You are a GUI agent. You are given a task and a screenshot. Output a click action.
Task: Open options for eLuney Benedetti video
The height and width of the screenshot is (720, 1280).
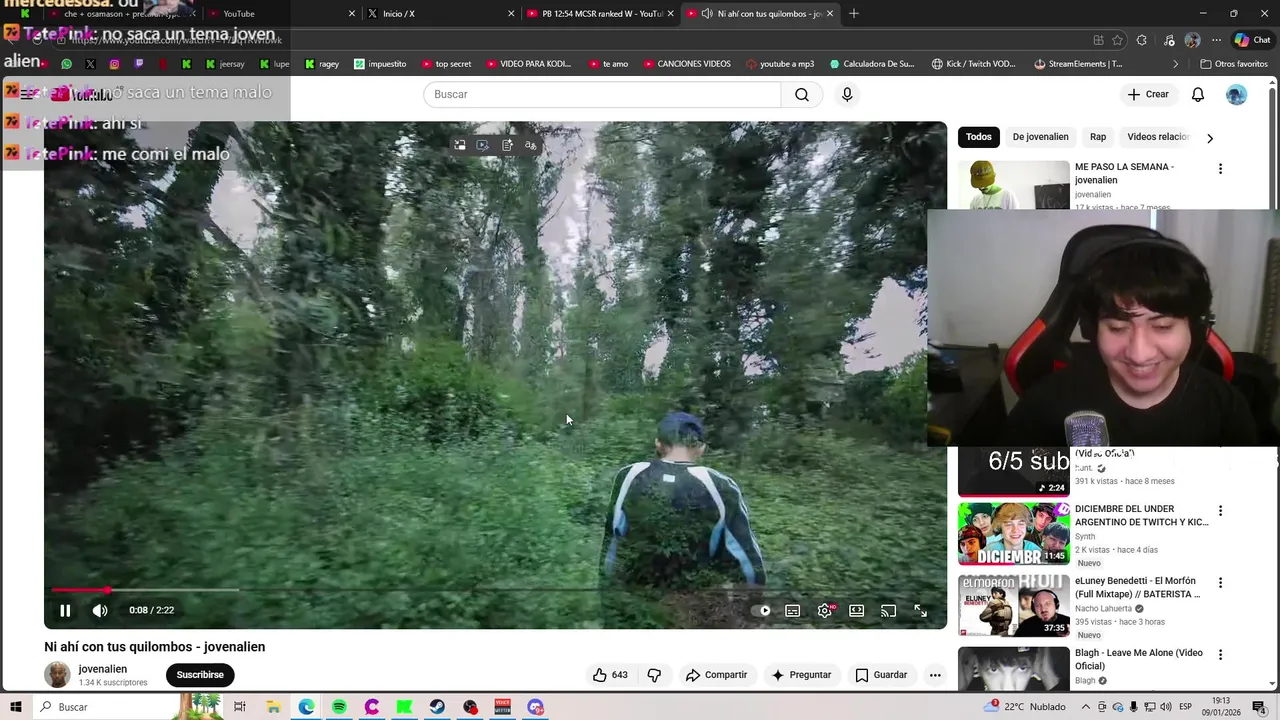tap(1220, 583)
